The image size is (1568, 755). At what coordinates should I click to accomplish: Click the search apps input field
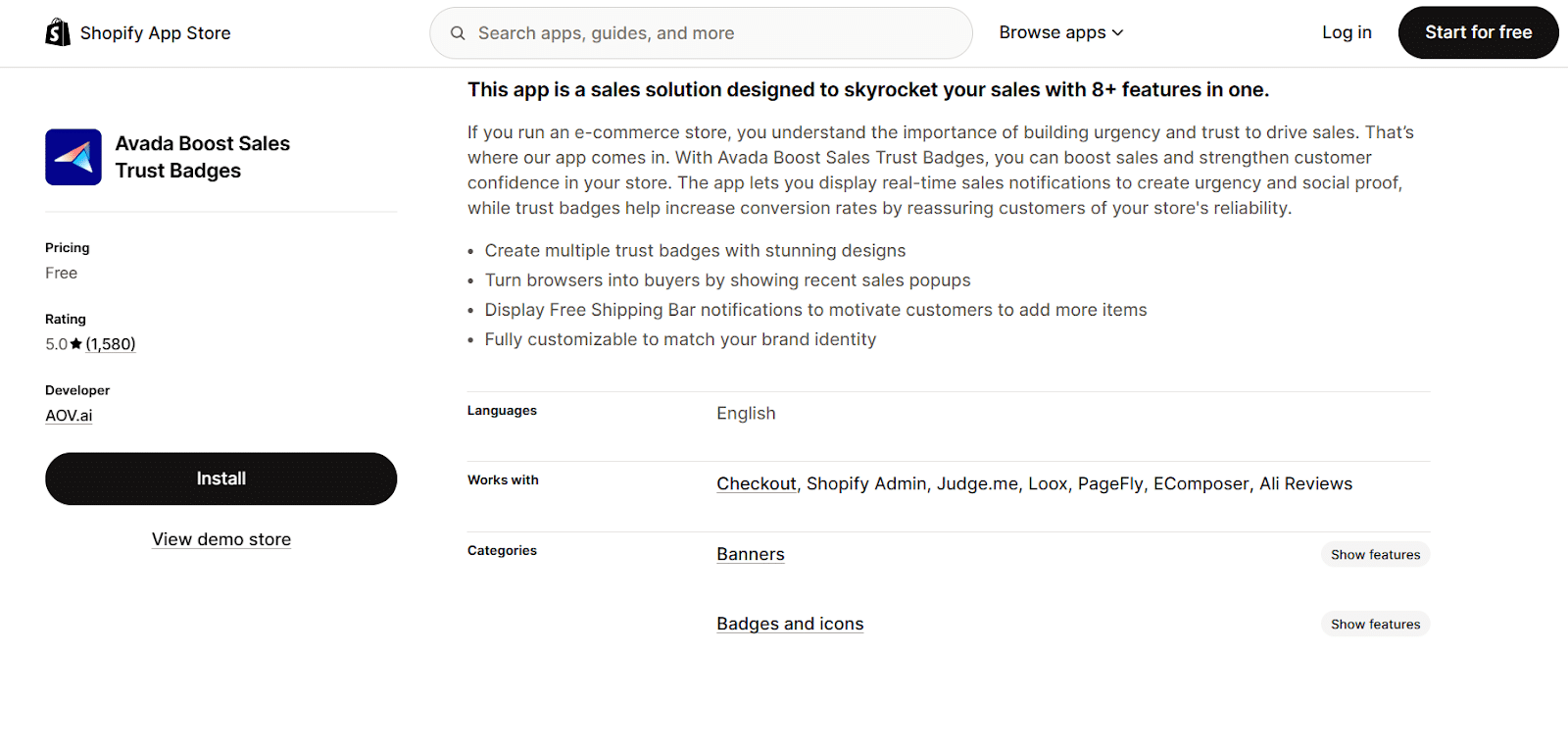701,32
